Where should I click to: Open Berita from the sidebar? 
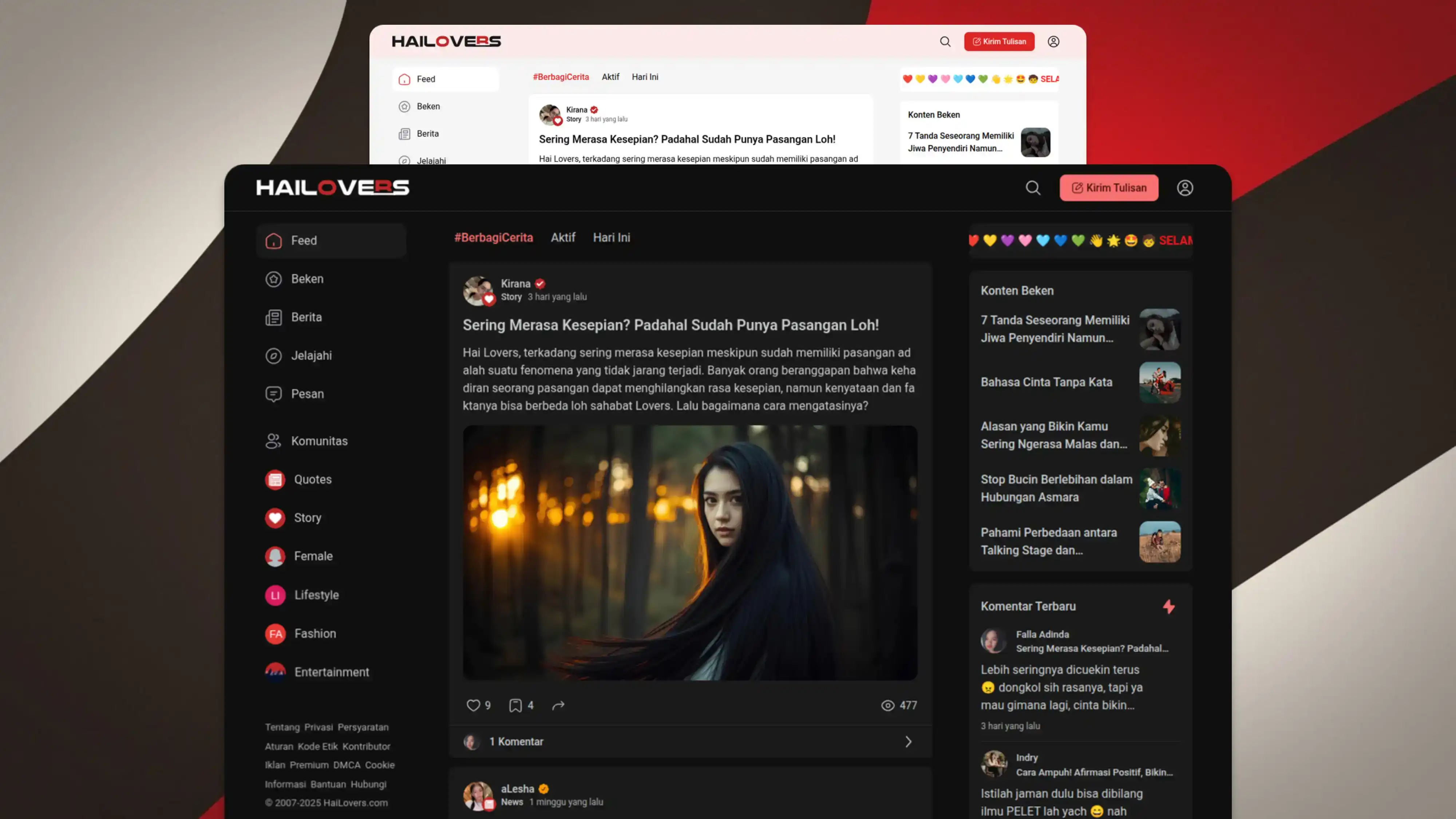pyautogui.click(x=306, y=317)
